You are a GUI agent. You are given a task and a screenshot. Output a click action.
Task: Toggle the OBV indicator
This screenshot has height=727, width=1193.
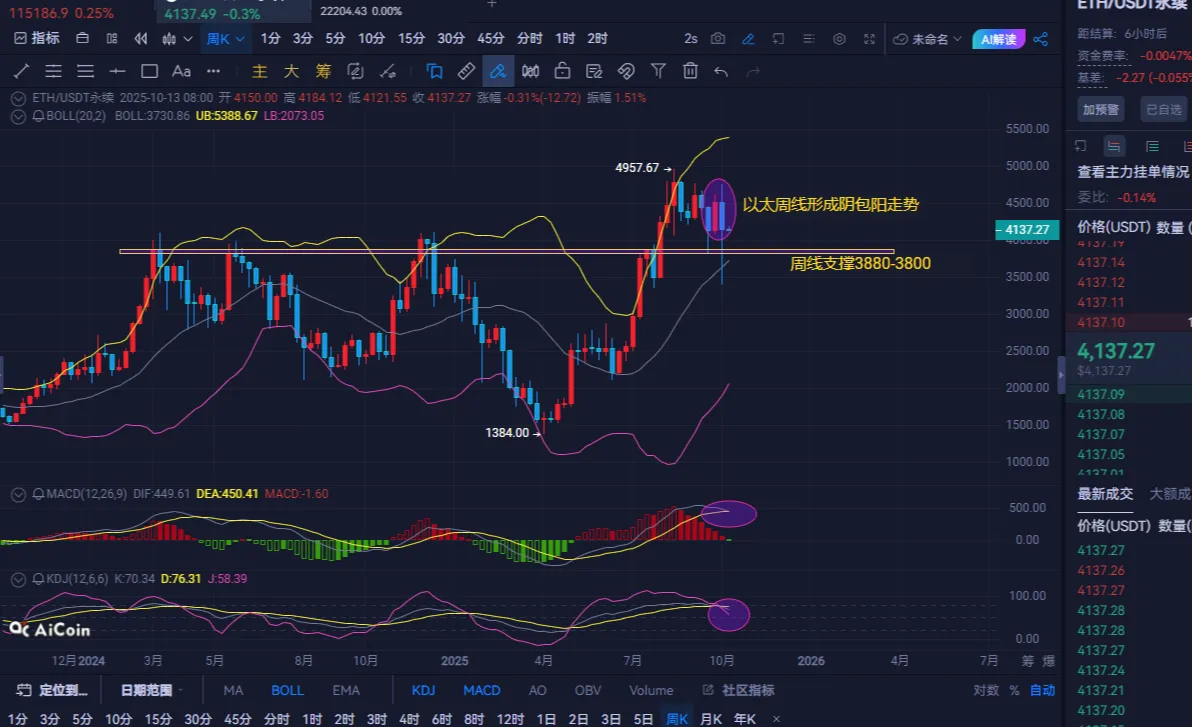587,690
